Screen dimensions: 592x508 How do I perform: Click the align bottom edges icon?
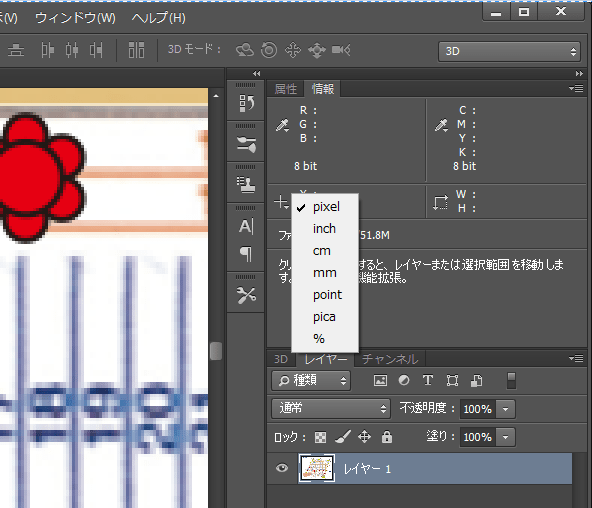(x=16, y=50)
